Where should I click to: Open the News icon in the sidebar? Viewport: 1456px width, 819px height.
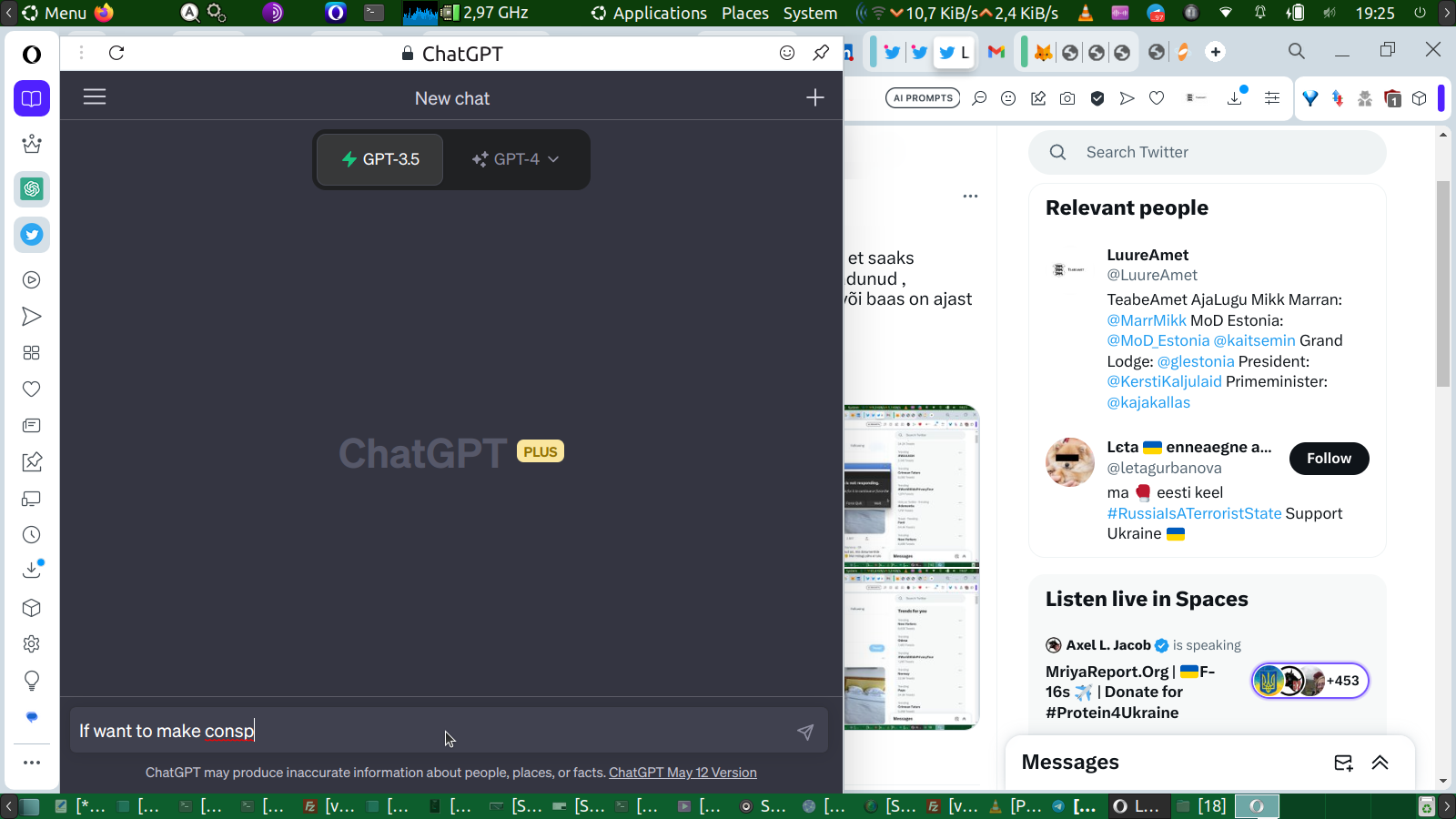tap(32, 426)
